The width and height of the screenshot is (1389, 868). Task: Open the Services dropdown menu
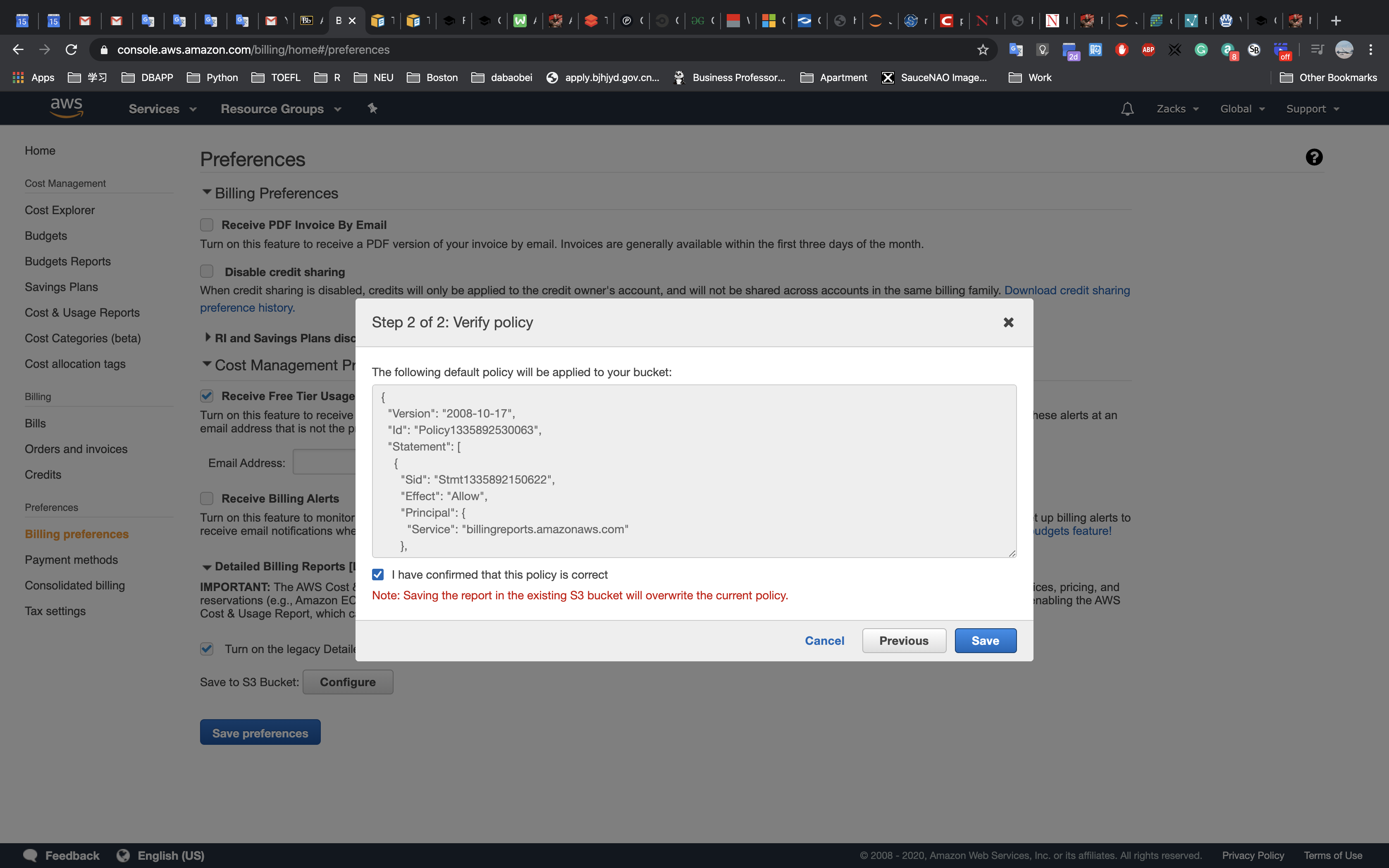point(162,109)
